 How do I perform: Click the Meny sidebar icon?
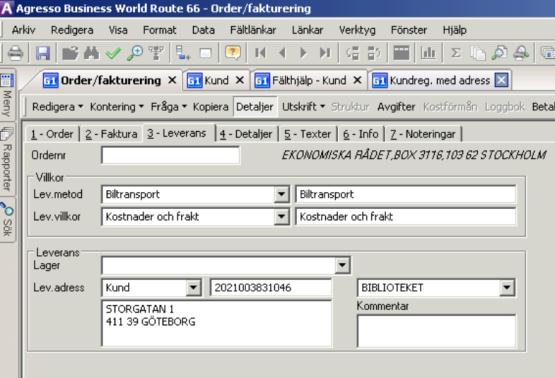tap(7, 80)
